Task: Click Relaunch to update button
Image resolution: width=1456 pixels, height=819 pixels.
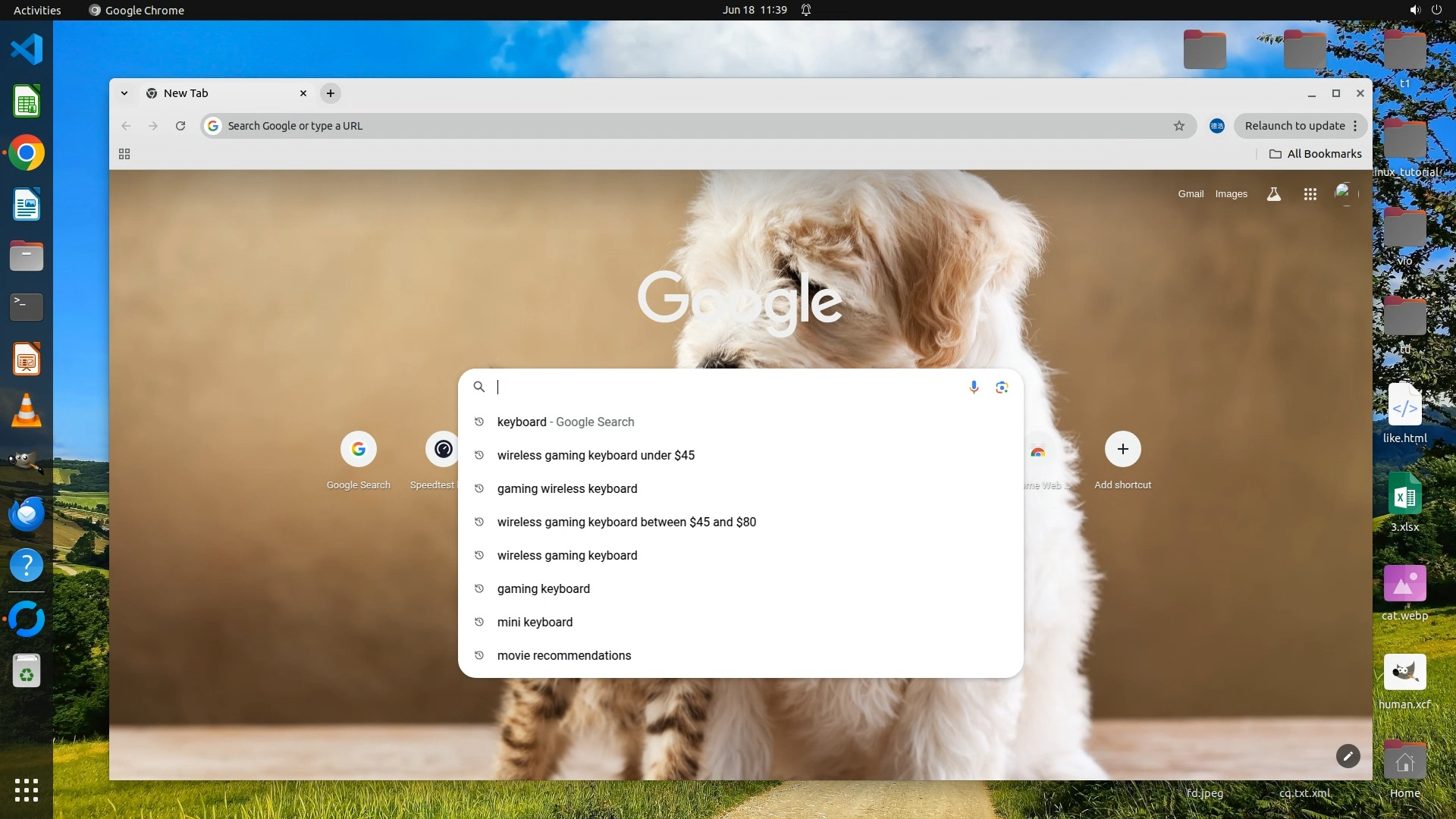Action: [1294, 126]
